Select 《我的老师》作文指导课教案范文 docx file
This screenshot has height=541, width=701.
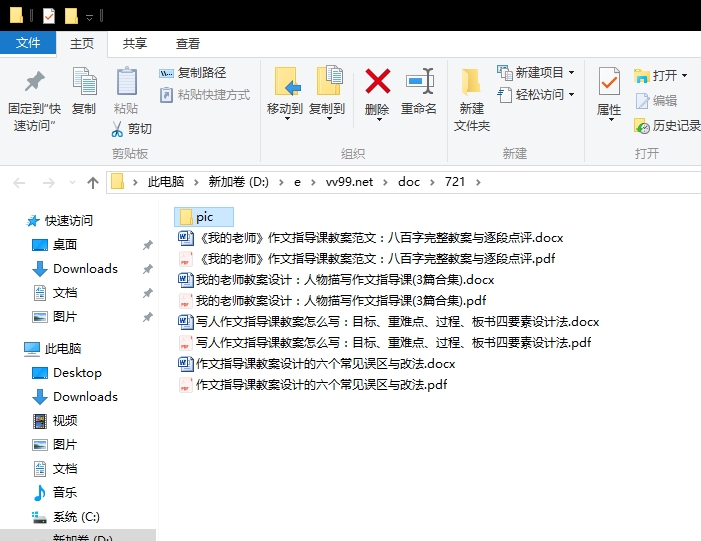pyautogui.click(x=371, y=237)
